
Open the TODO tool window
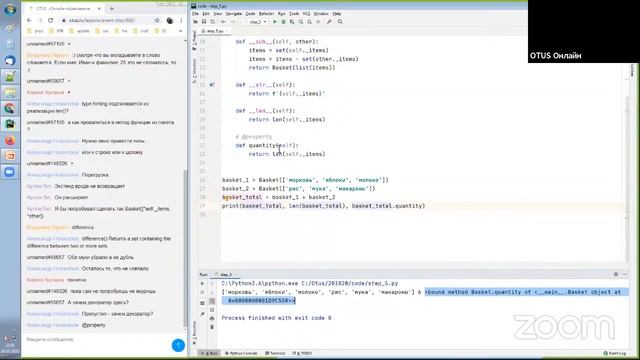click(302, 353)
